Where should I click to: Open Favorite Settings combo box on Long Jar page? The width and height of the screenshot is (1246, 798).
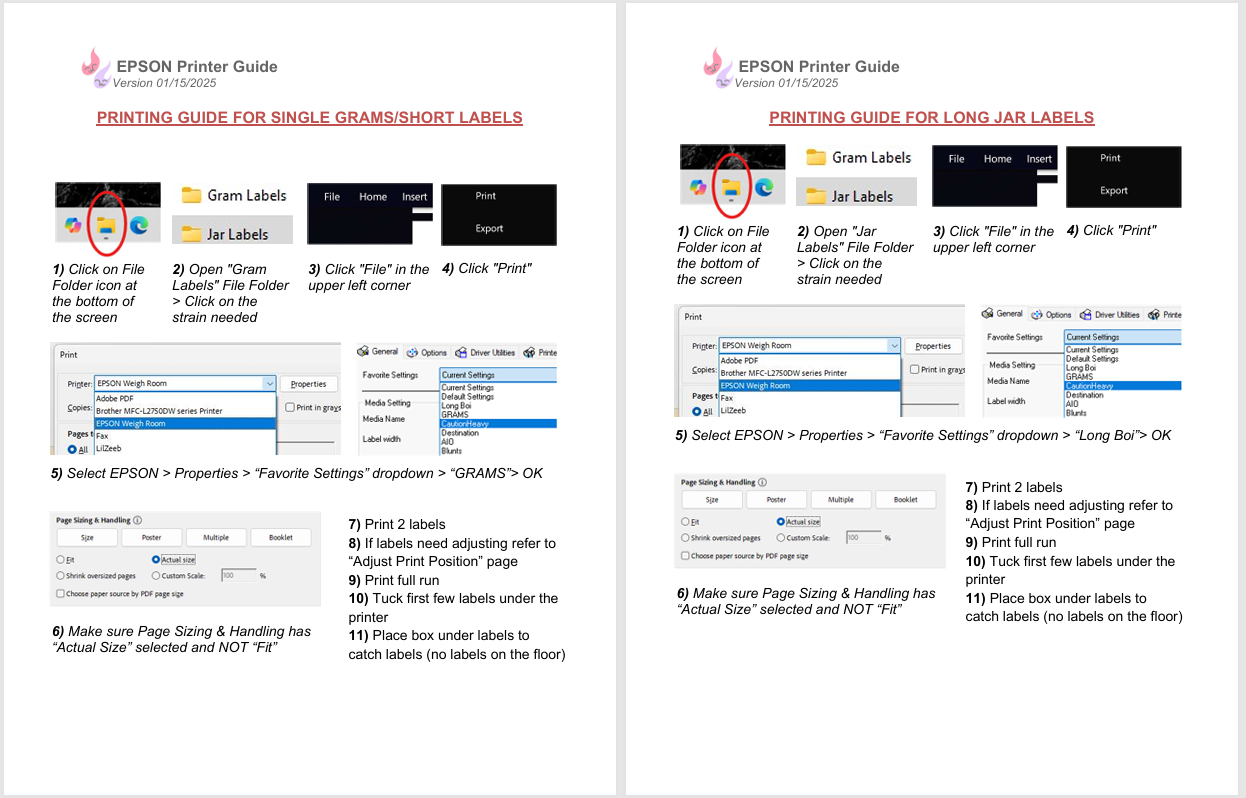pyautogui.click(x=1123, y=337)
